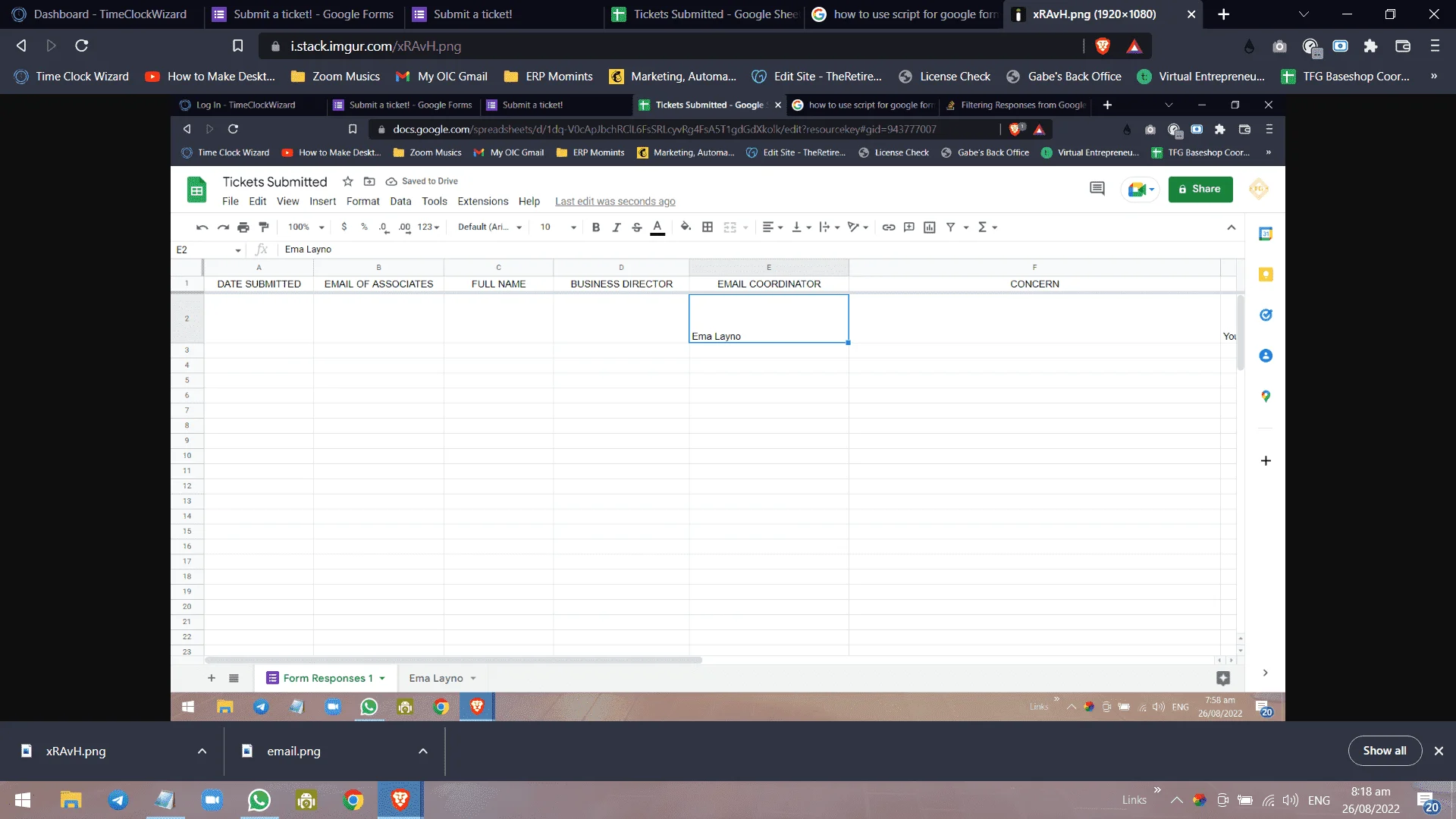Click the text color A swatch in Sheets

click(657, 227)
